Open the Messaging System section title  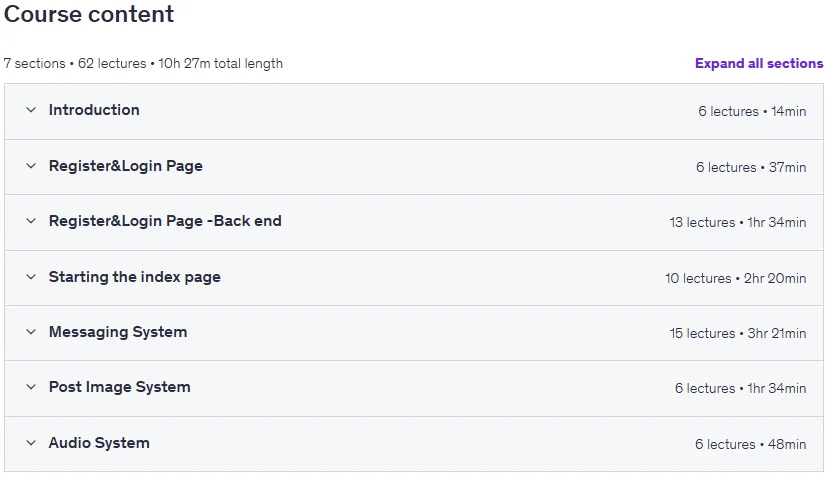pos(118,332)
